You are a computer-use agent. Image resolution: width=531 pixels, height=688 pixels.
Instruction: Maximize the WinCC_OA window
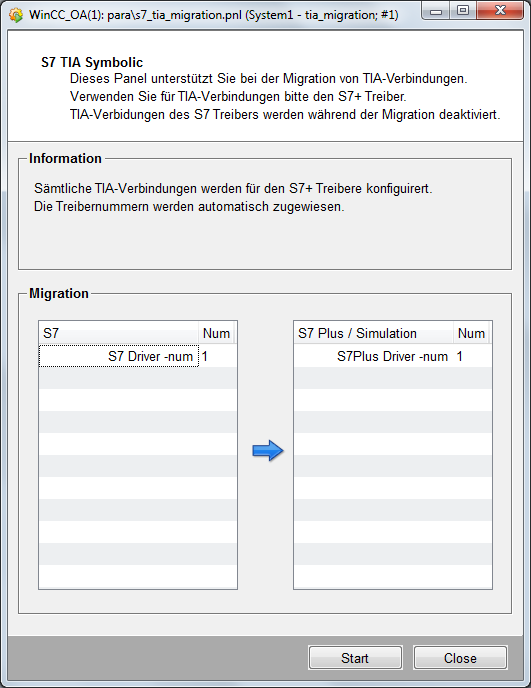tap(463, 11)
